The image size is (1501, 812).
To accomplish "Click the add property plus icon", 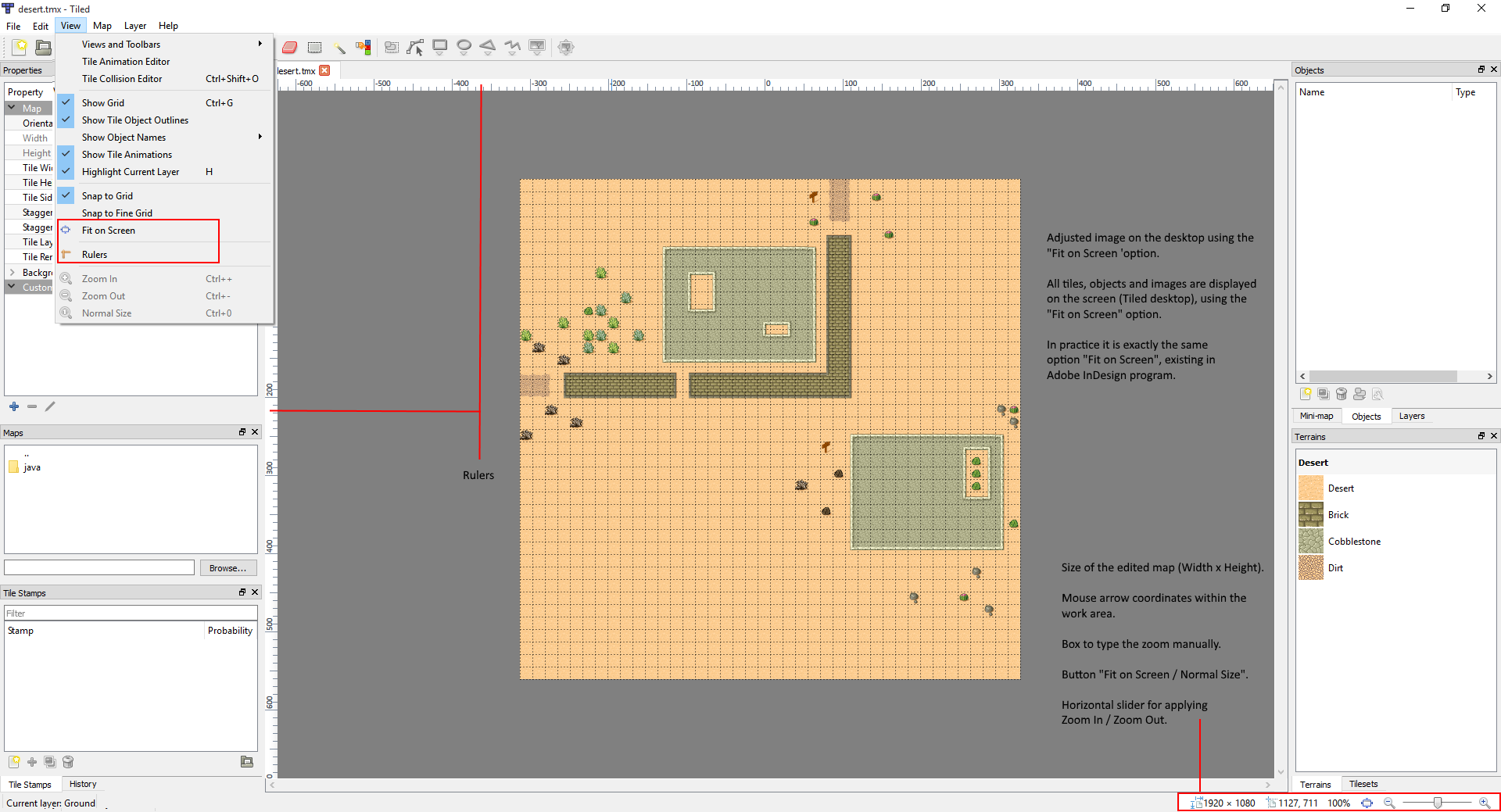I will 14,406.
